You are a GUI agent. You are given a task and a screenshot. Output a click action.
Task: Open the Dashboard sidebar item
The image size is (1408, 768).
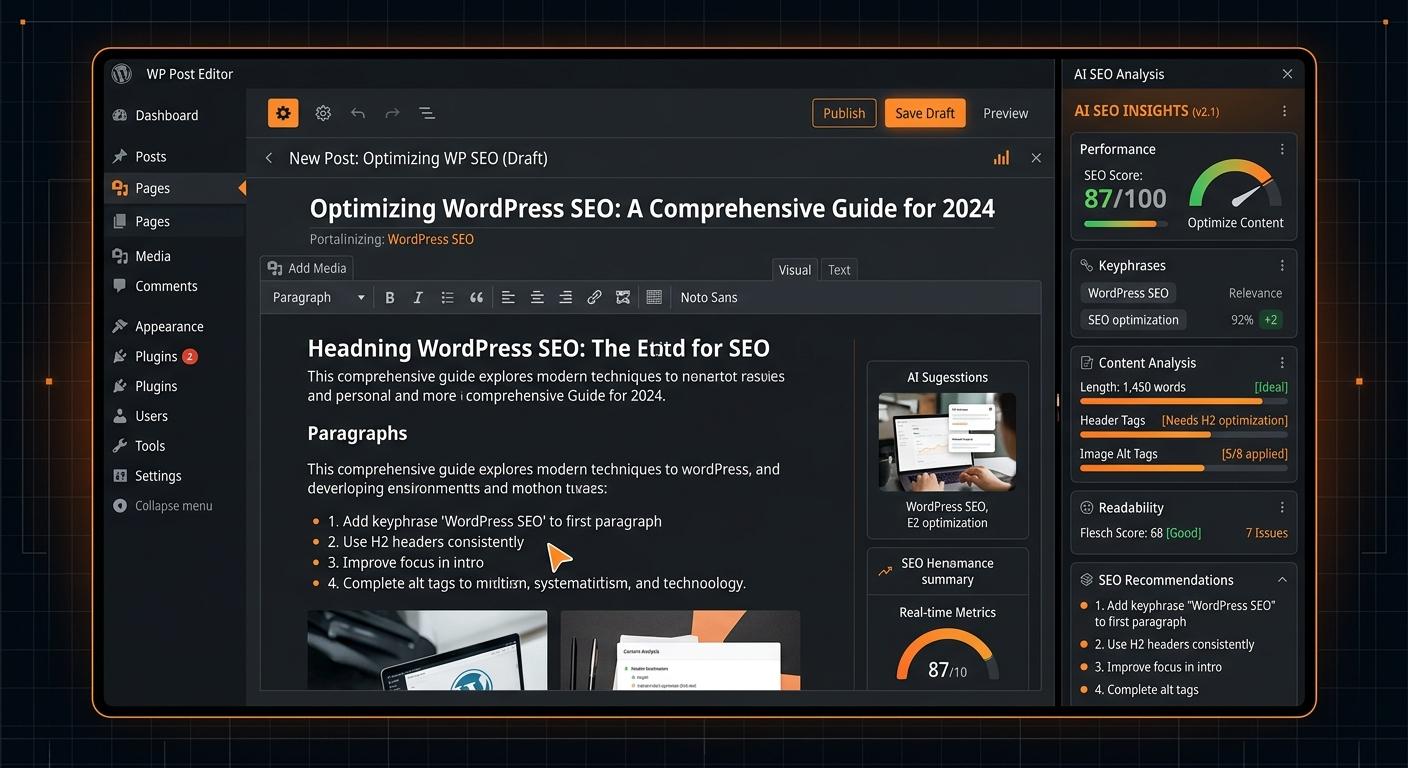[x=166, y=115]
